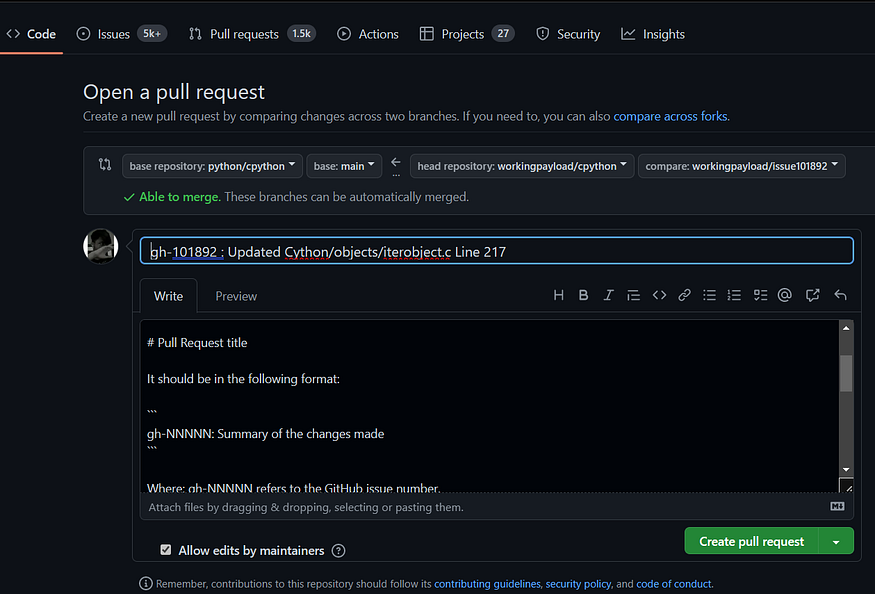This screenshot has height=594, width=875.
Task: Click the user avatar thumbnail
Action: (101, 246)
